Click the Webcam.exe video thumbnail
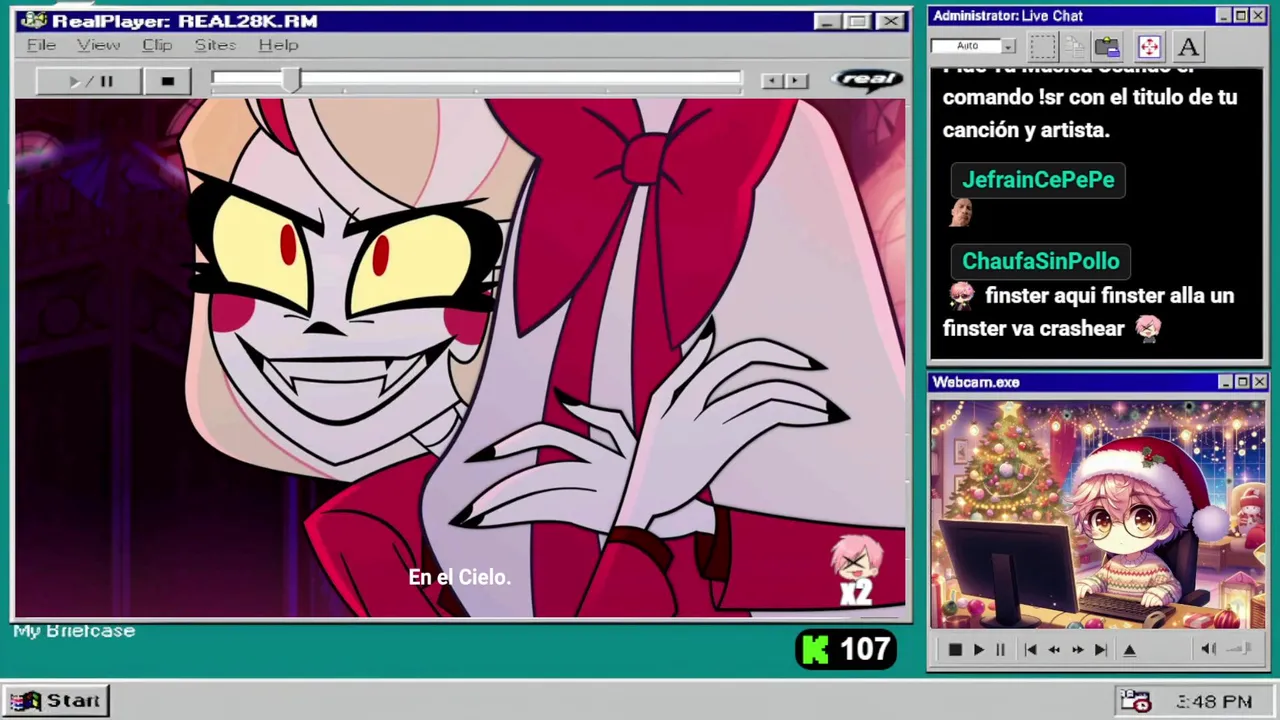 coord(1097,515)
